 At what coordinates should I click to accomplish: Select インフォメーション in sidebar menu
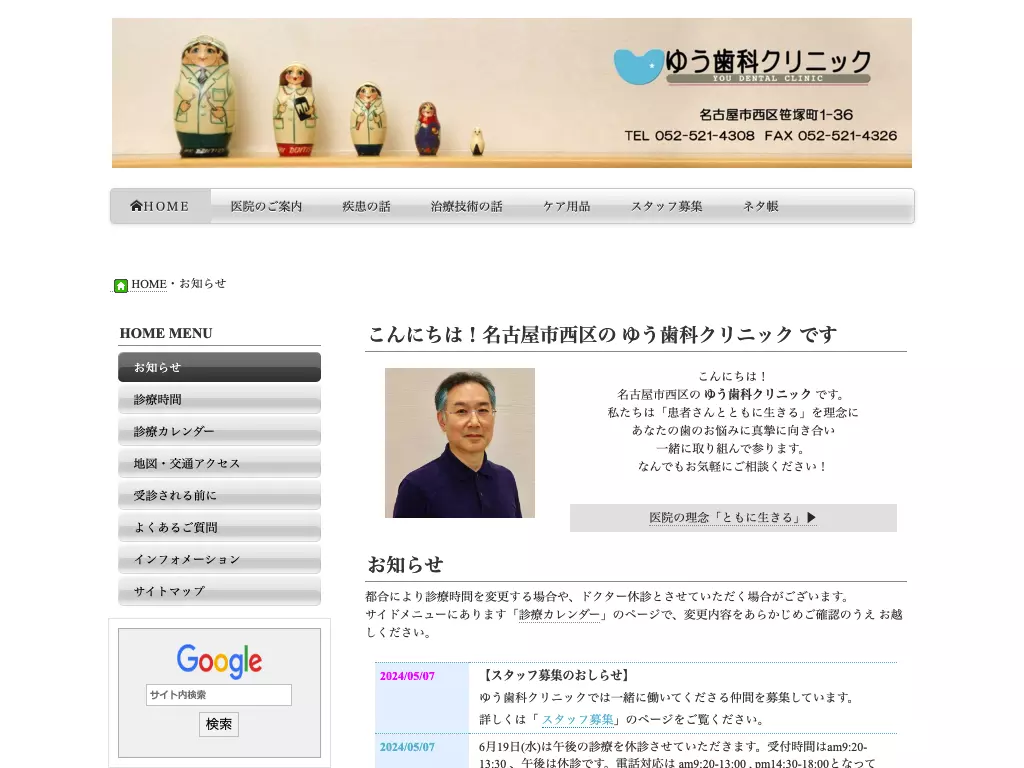click(219, 559)
